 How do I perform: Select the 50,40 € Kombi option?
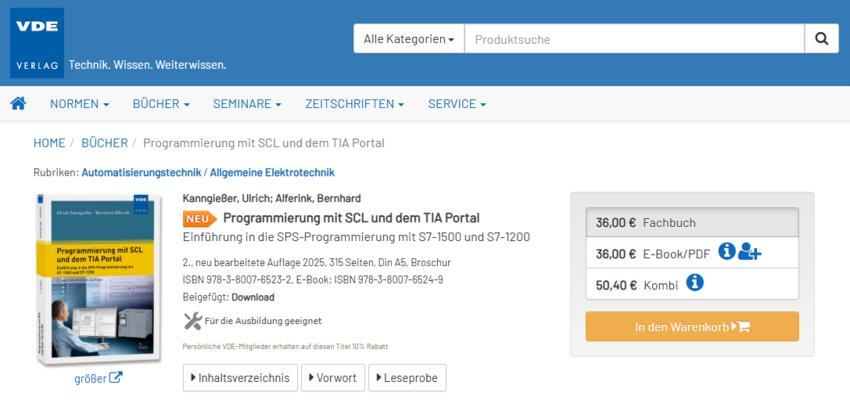coord(692,283)
